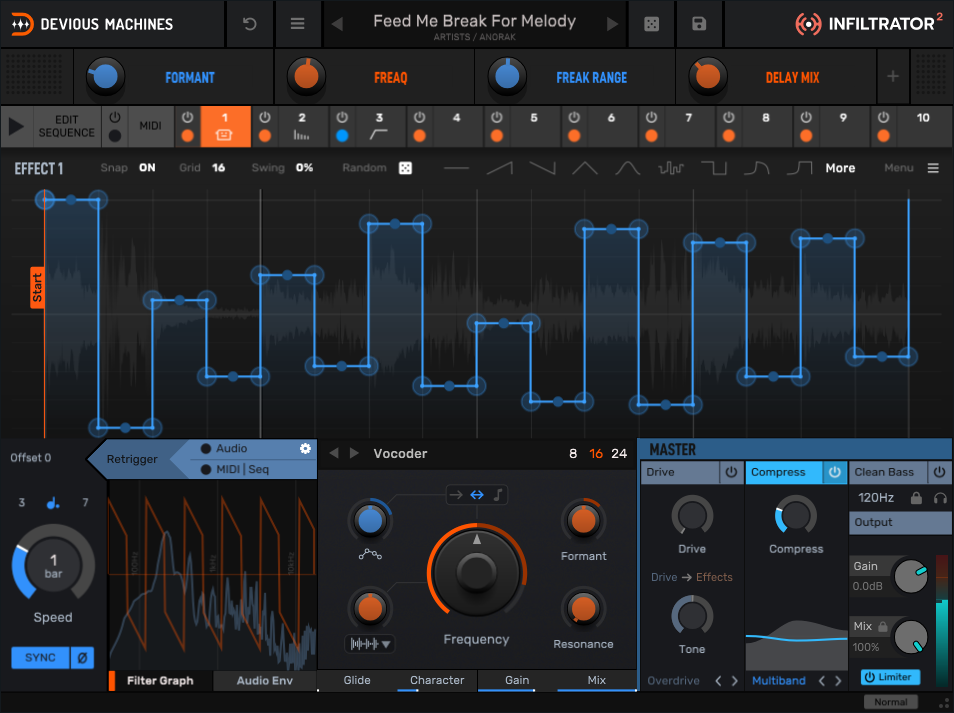
Task: Save preset with the floppy disk icon
Action: coord(699,24)
